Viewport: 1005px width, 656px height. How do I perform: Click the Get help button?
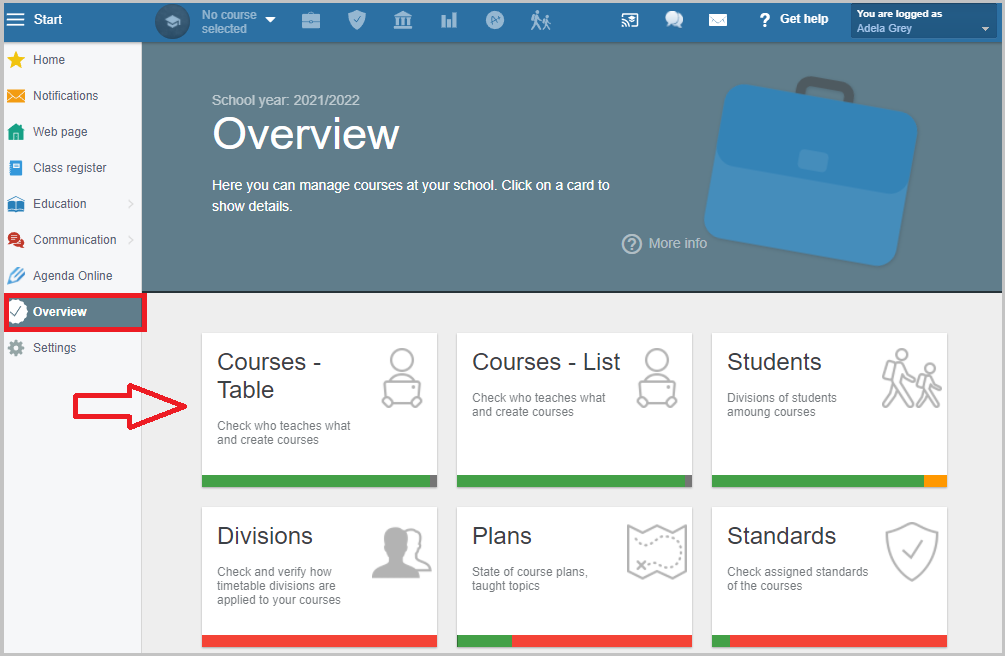[793, 19]
